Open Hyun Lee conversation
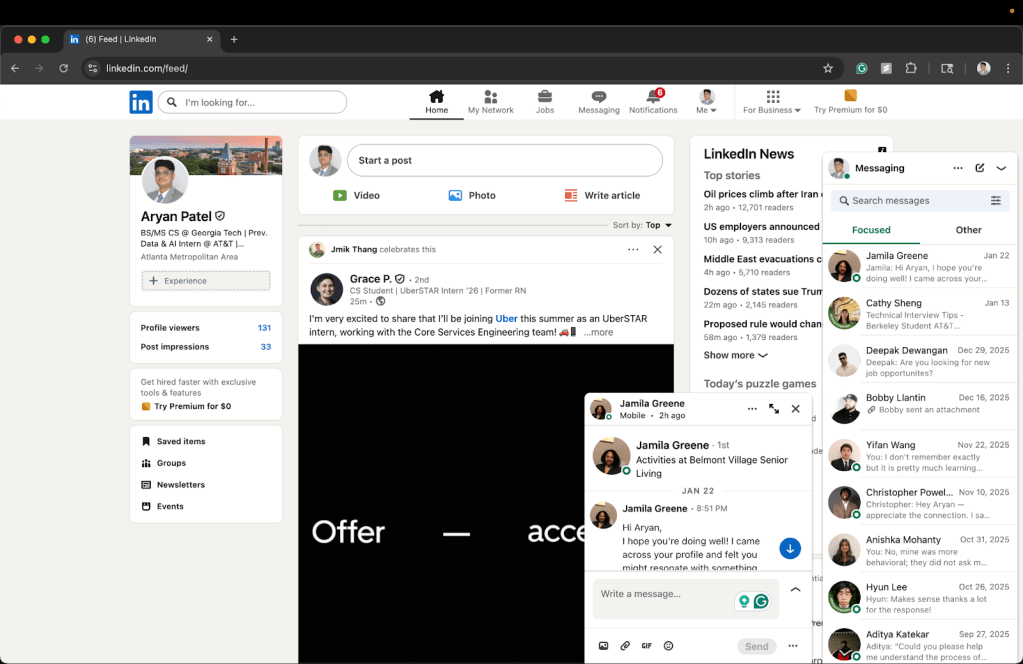Viewport: 1023px width, 664px height. coord(920,598)
